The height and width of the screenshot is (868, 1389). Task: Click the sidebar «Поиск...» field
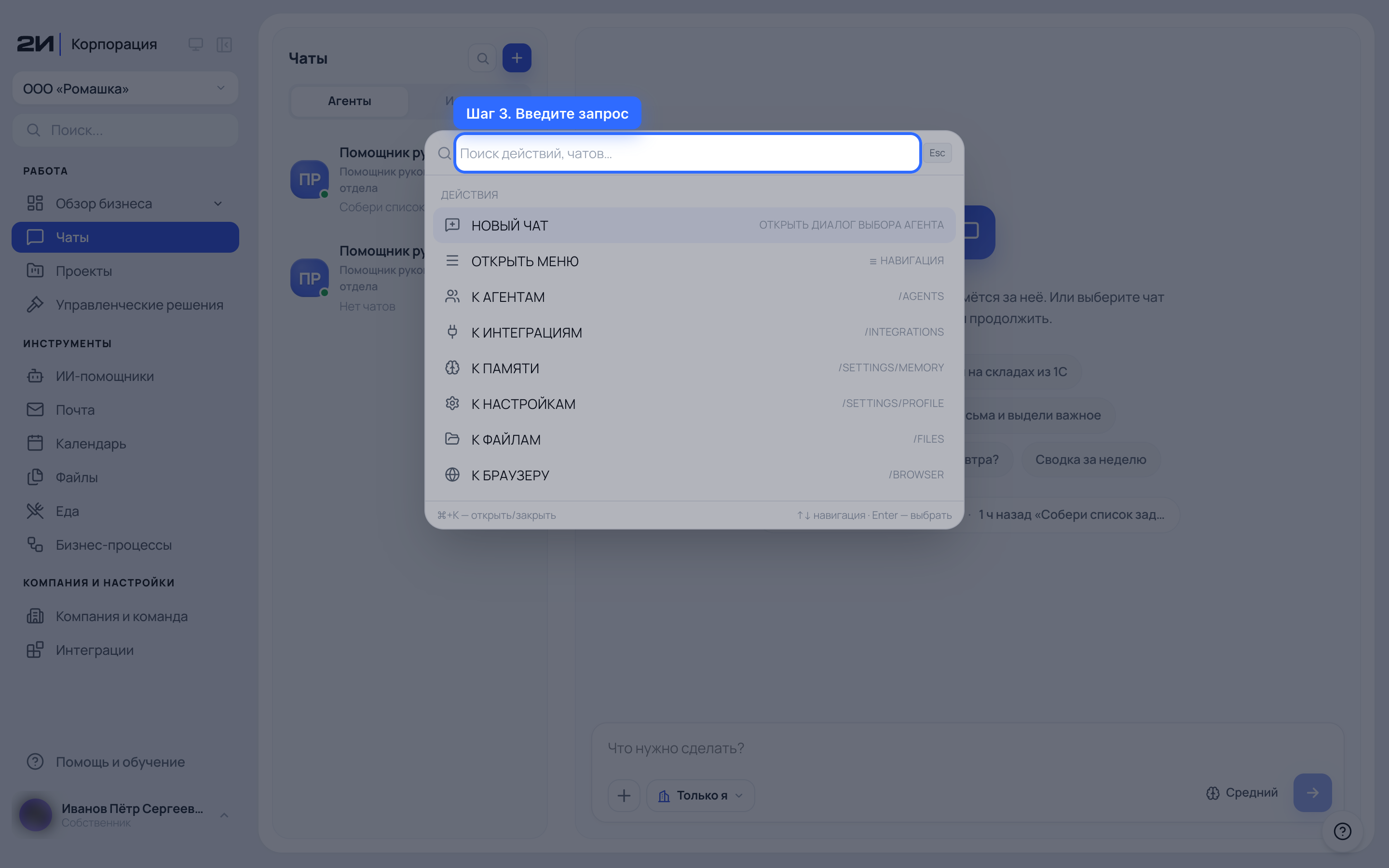coord(125,130)
